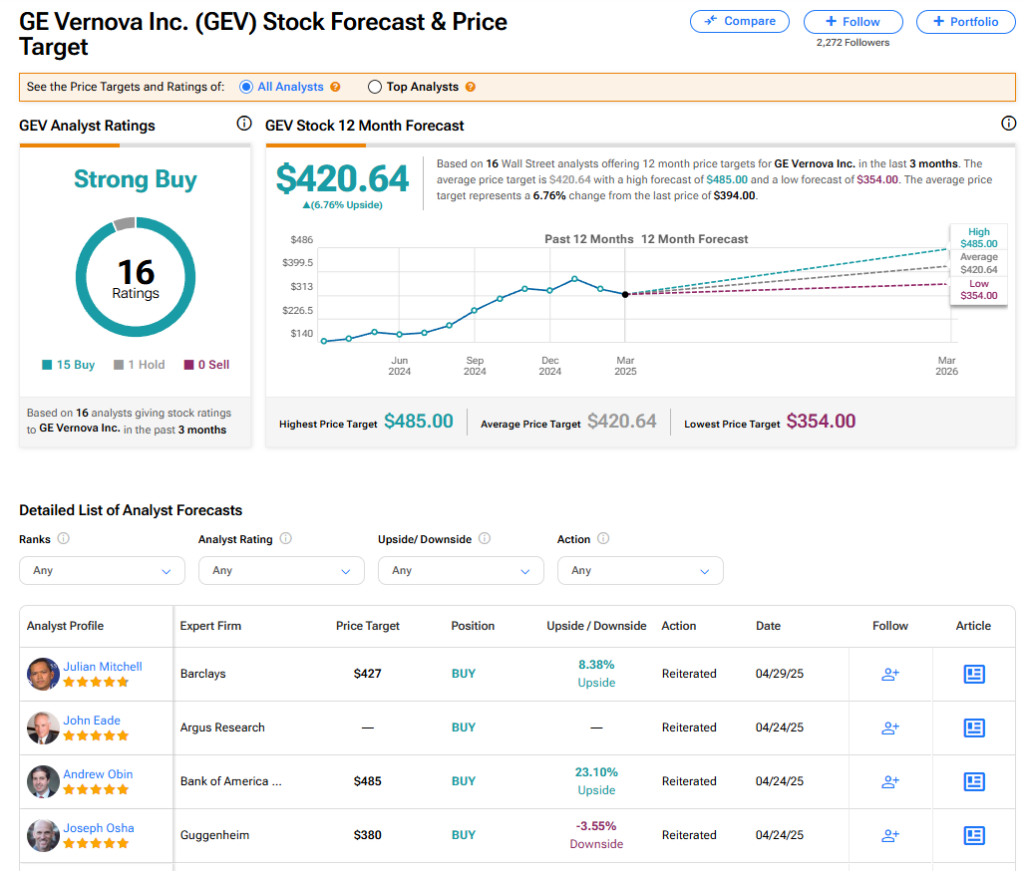This screenshot has height=871, width=1024.
Task: Show info for 12 Month Forecast
Action: pos(1008,123)
